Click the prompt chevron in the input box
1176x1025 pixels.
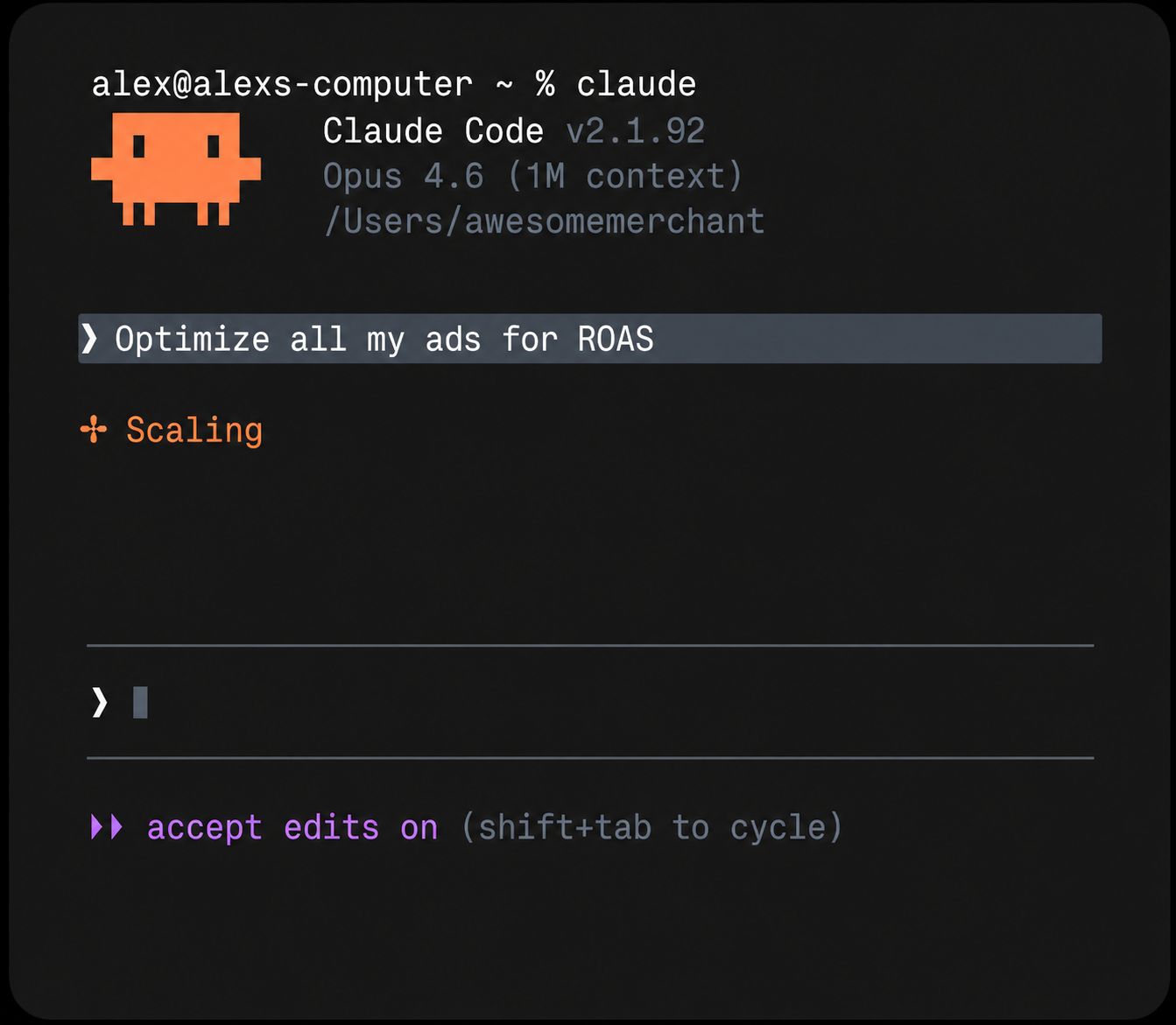(x=100, y=702)
